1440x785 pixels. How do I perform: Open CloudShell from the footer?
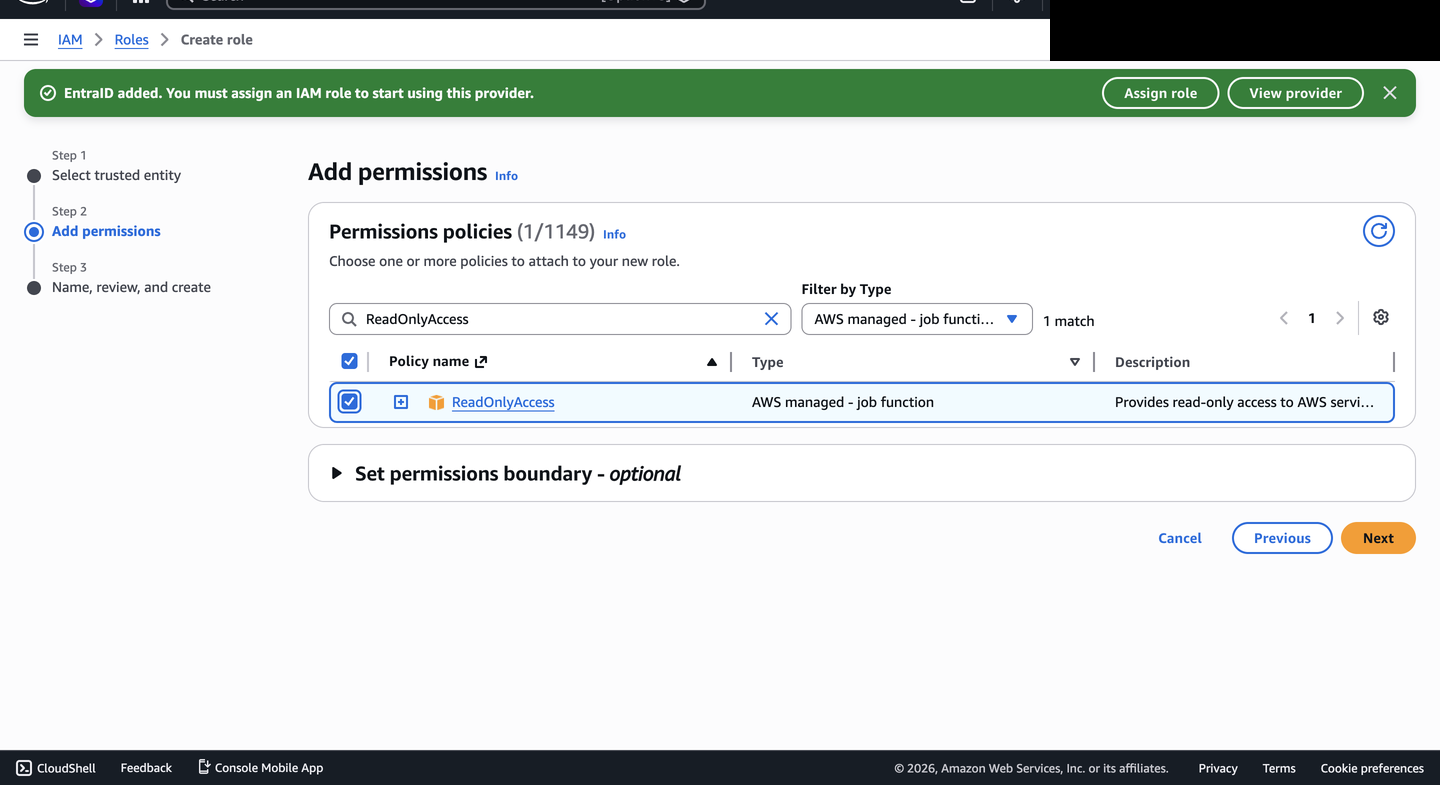pyautogui.click(x=56, y=768)
